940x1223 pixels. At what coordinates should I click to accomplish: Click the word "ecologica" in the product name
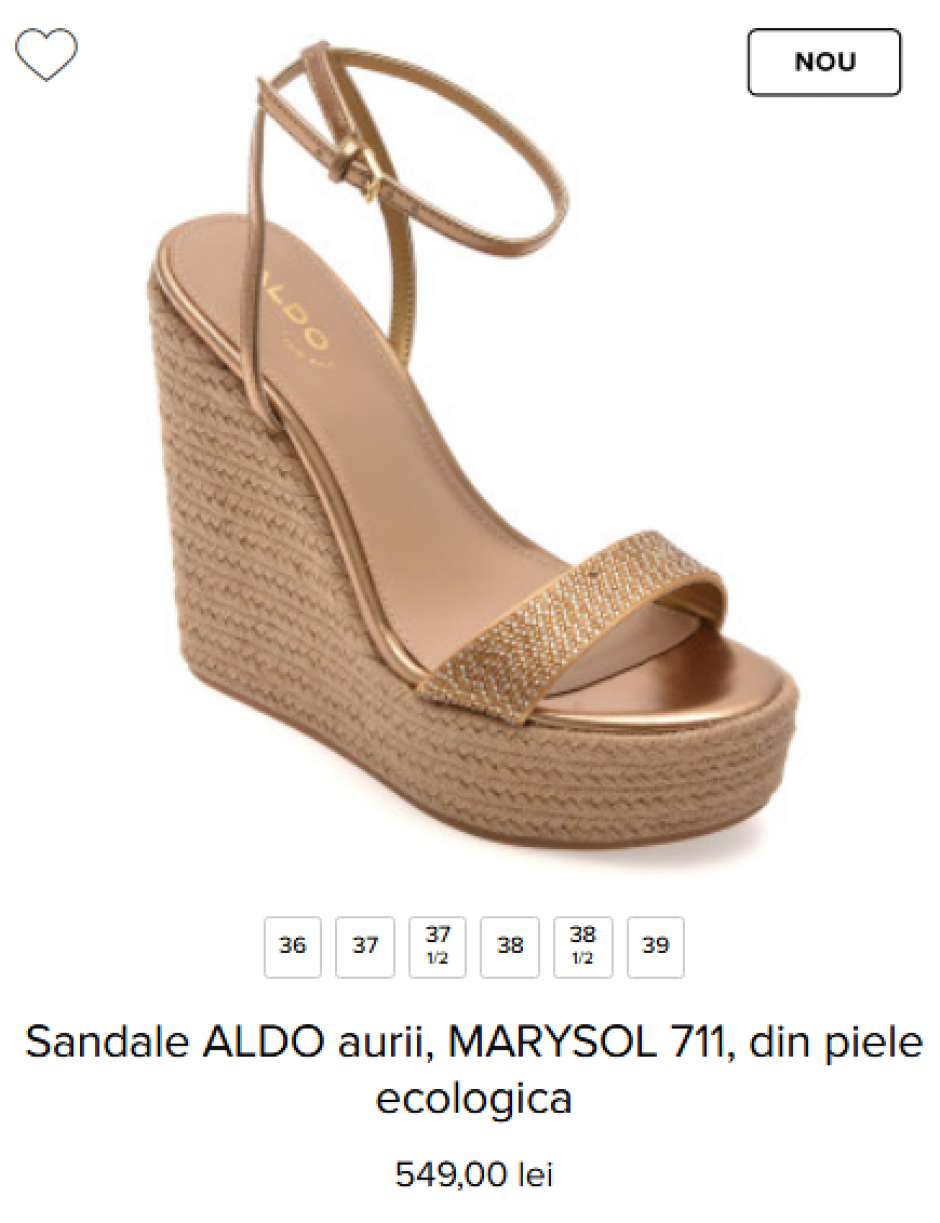point(474,1098)
